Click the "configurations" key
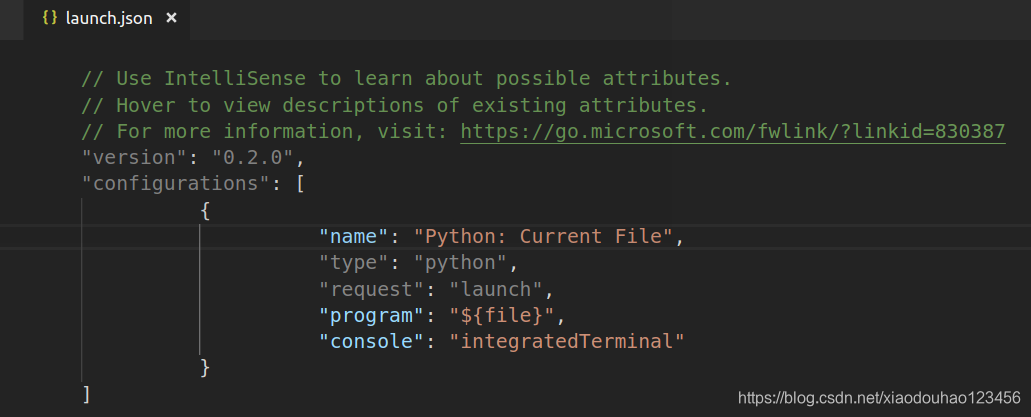1031x417 pixels. (176, 184)
